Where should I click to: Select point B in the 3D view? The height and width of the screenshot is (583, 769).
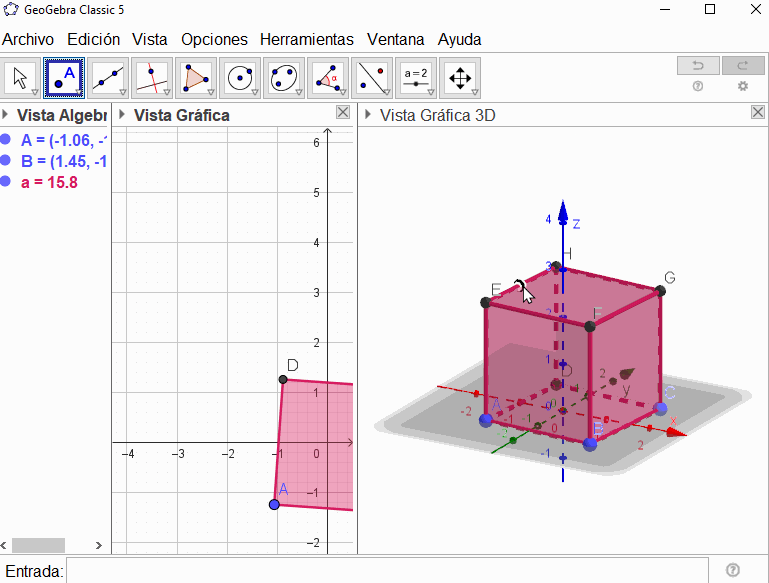tap(590, 444)
